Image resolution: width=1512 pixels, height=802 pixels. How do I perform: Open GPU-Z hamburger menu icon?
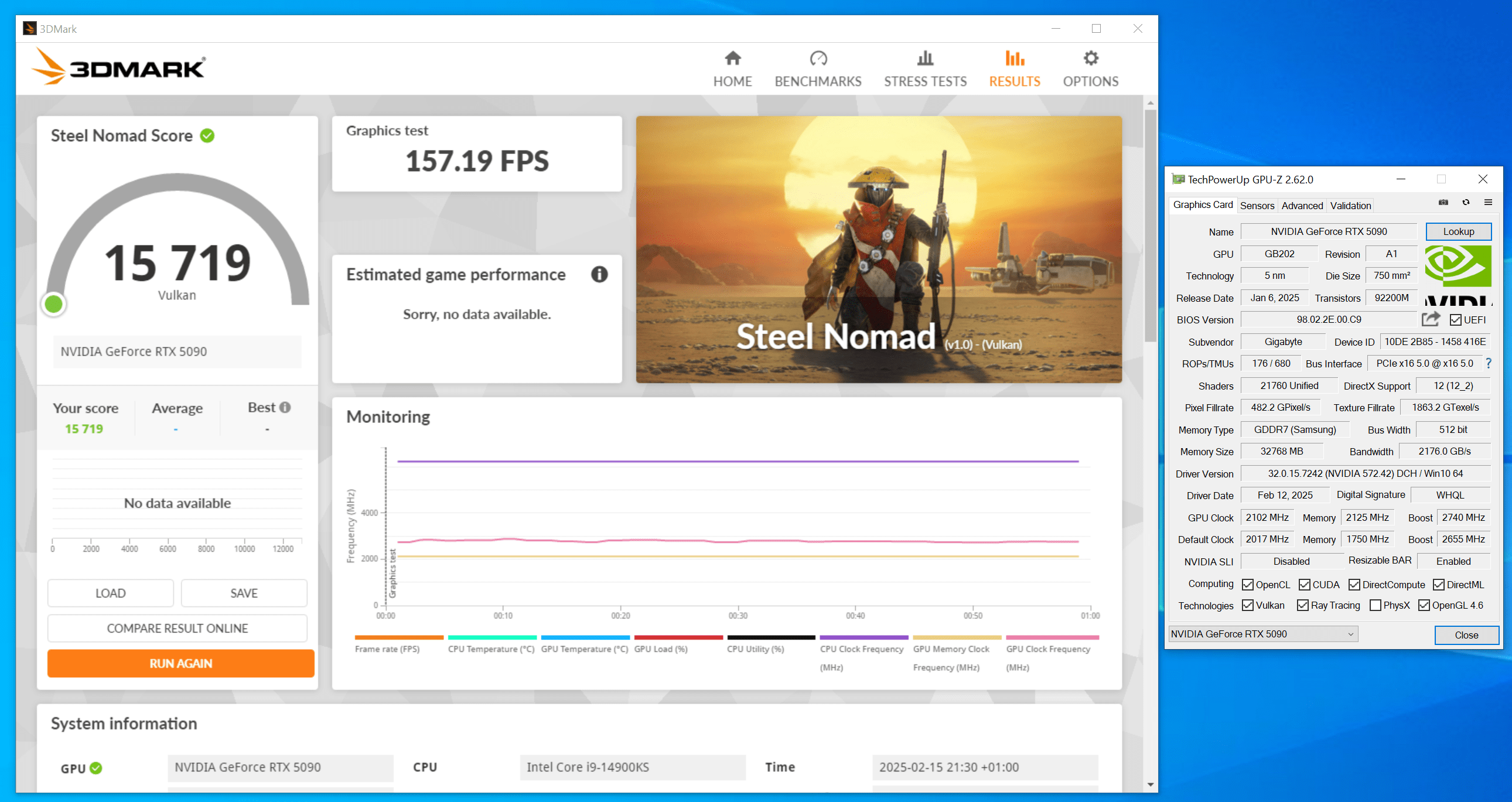tap(1488, 203)
